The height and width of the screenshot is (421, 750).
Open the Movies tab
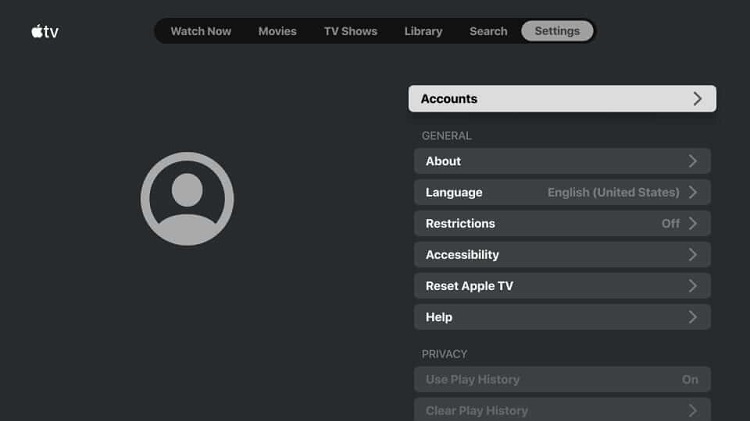tap(277, 31)
